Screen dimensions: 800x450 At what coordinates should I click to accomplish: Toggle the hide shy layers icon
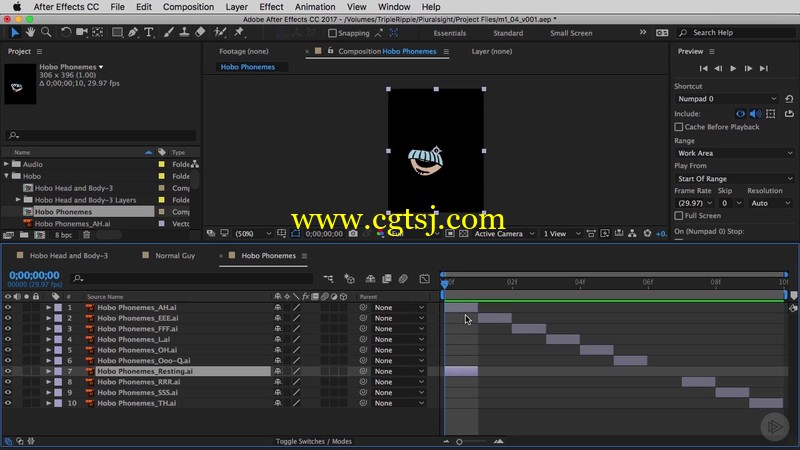coord(370,279)
